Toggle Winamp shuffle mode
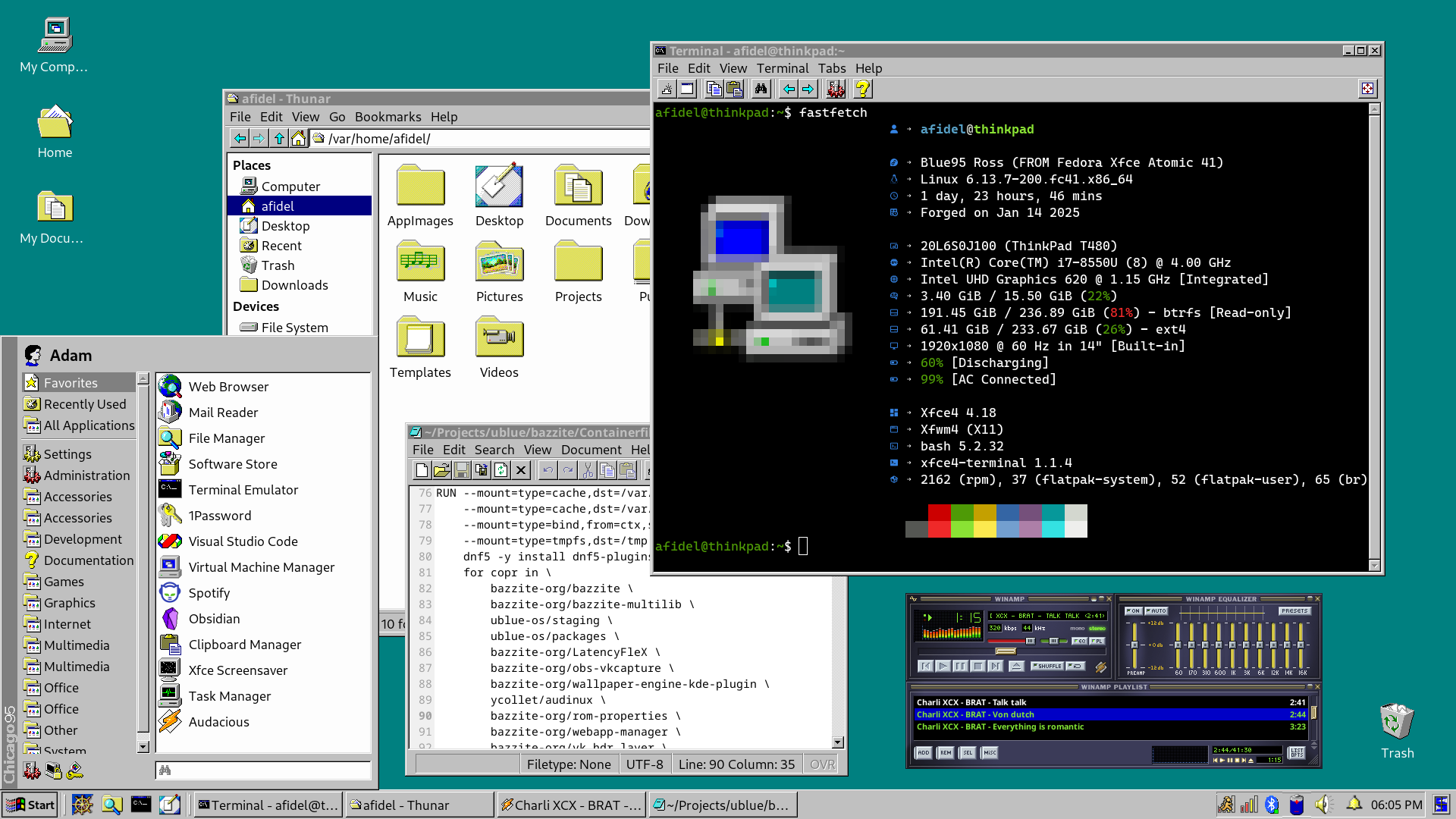This screenshot has height=819, width=1456. coord(1047,666)
